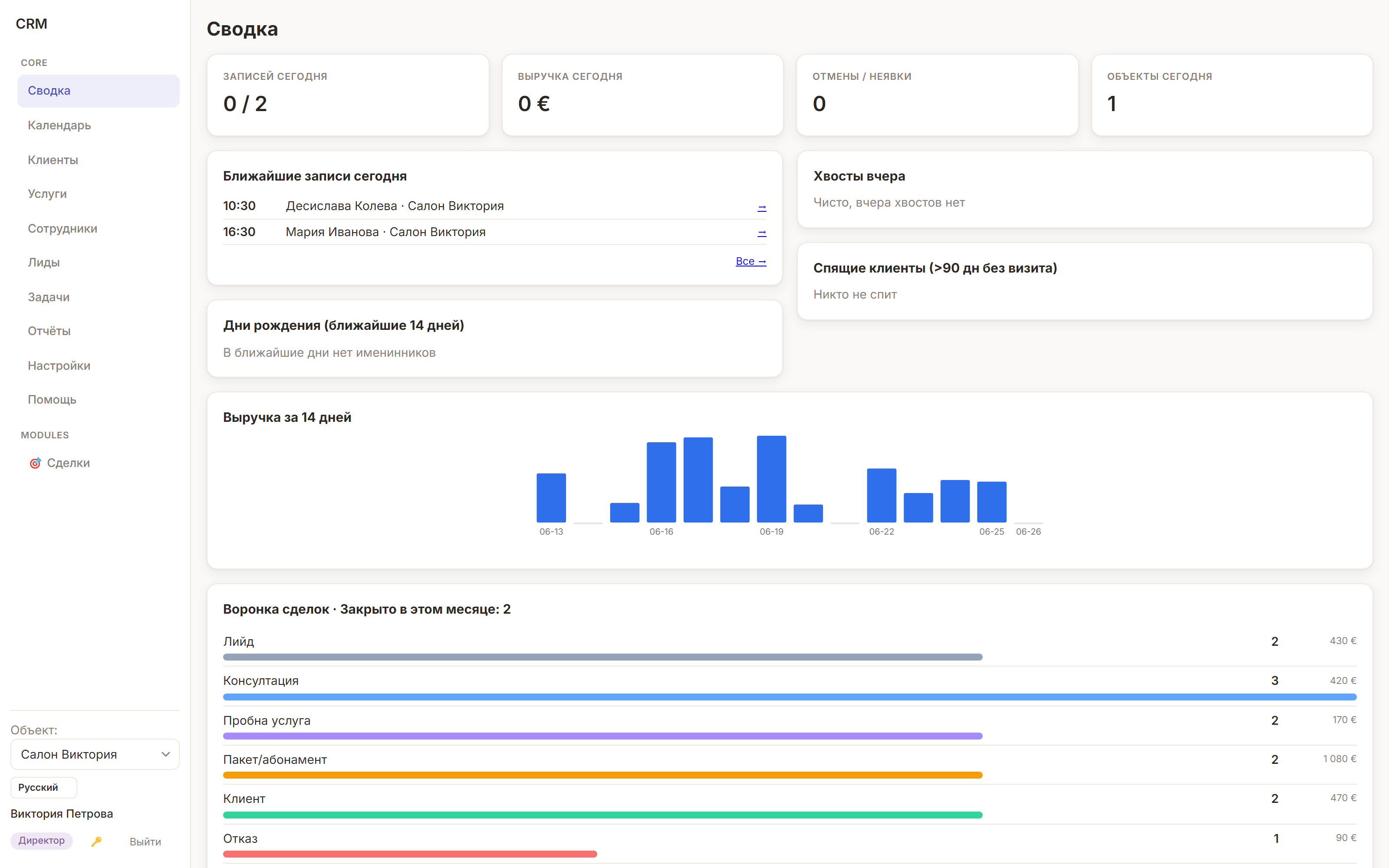The width and height of the screenshot is (1389, 868).
Task: Go to the Клиенты section
Action: 98,160
